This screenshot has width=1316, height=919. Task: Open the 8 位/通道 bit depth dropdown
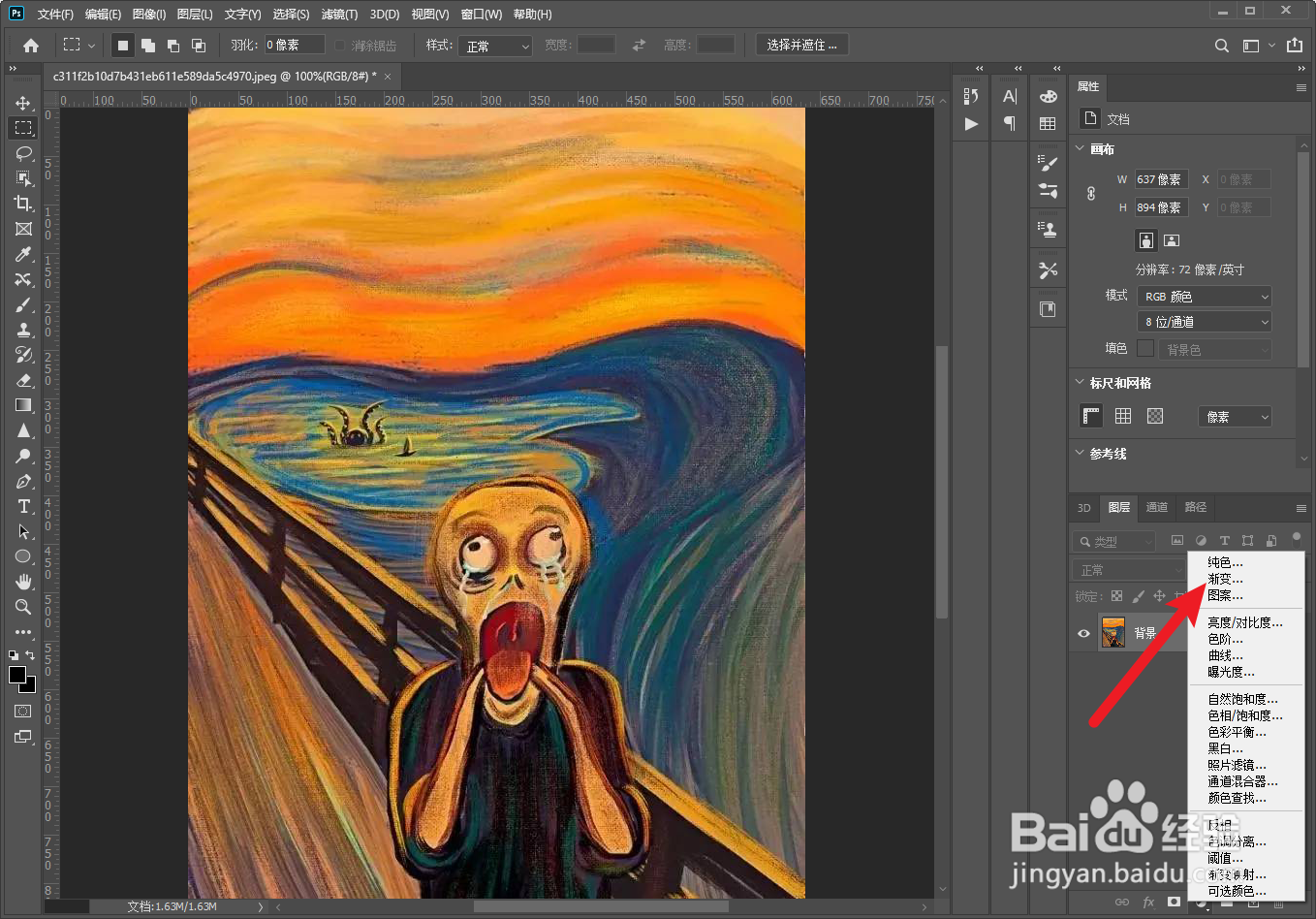coord(1204,322)
